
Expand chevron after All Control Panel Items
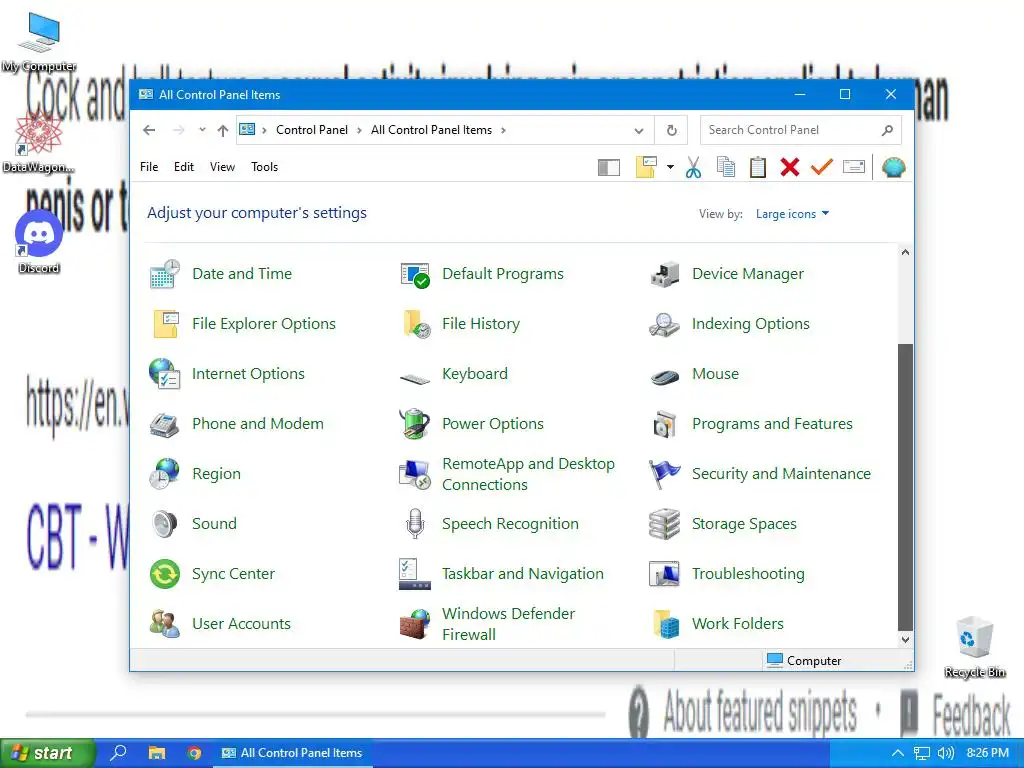coord(503,130)
